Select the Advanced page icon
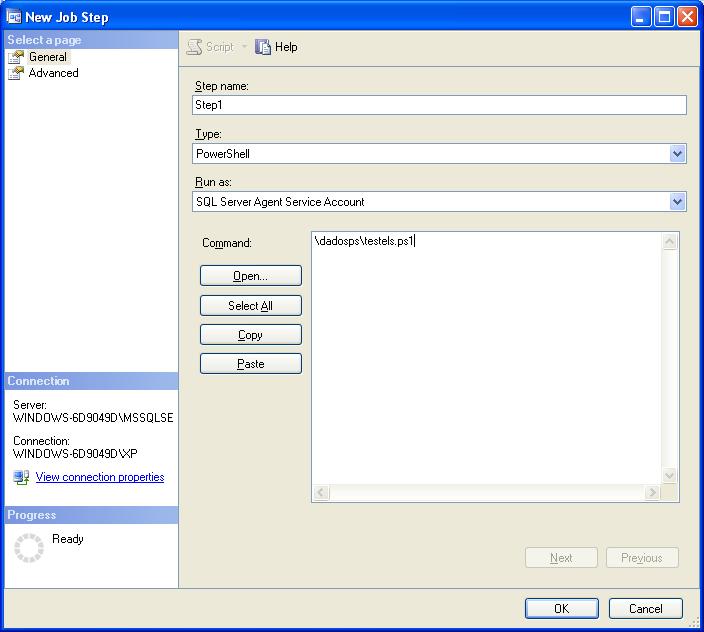 tap(16, 73)
